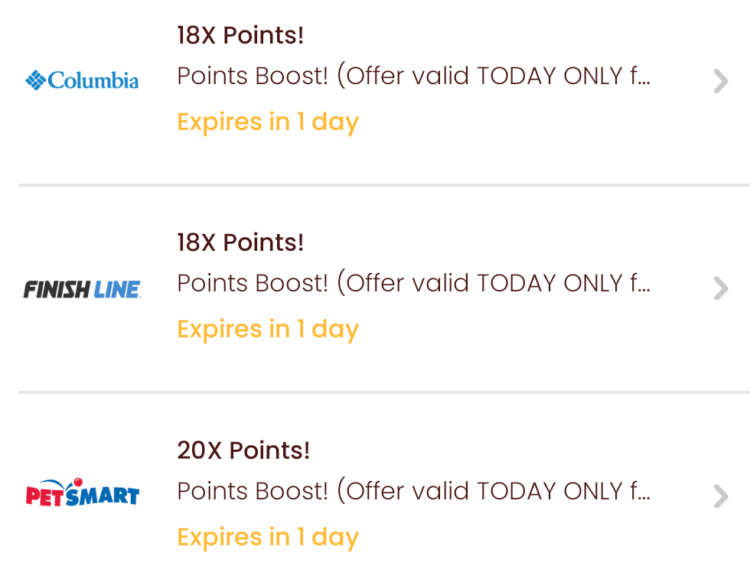Click the Finish Line logo
Viewport: 750px width, 572px height.
click(82, 289)
